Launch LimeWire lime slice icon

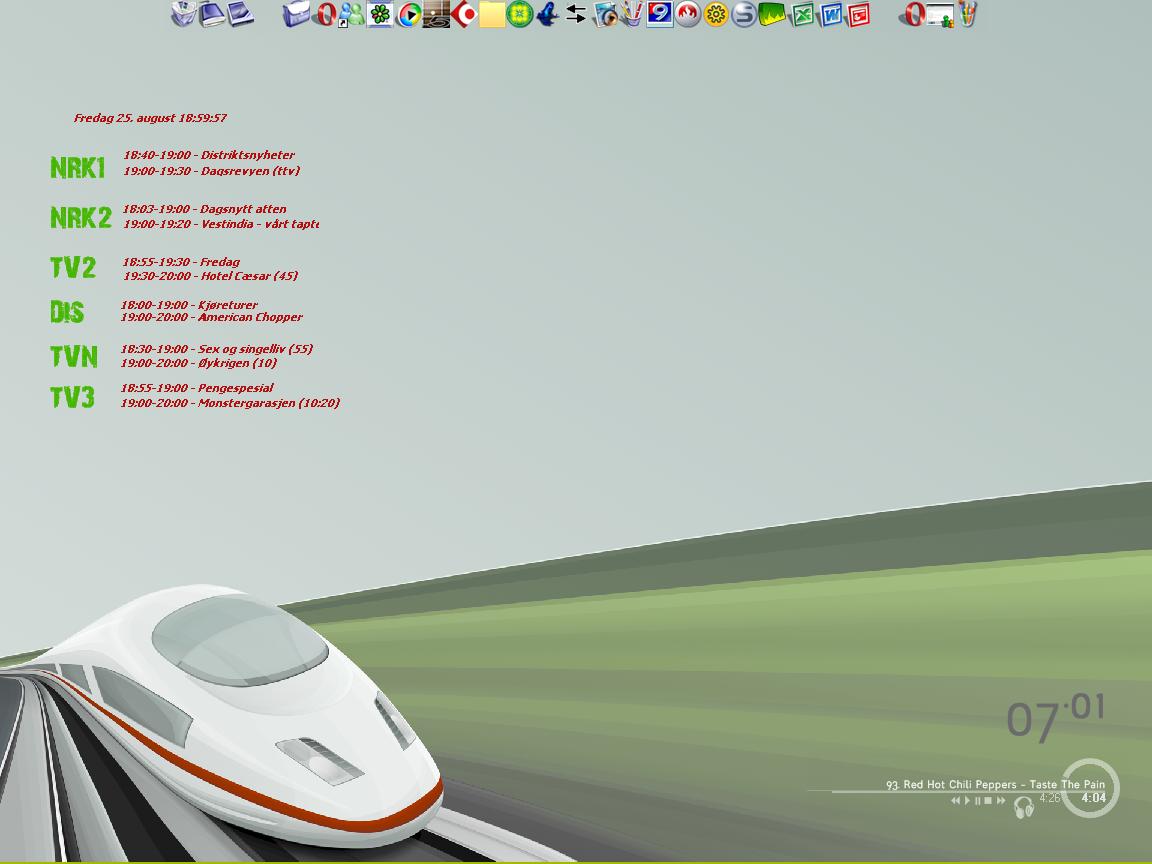coord(519,14)
